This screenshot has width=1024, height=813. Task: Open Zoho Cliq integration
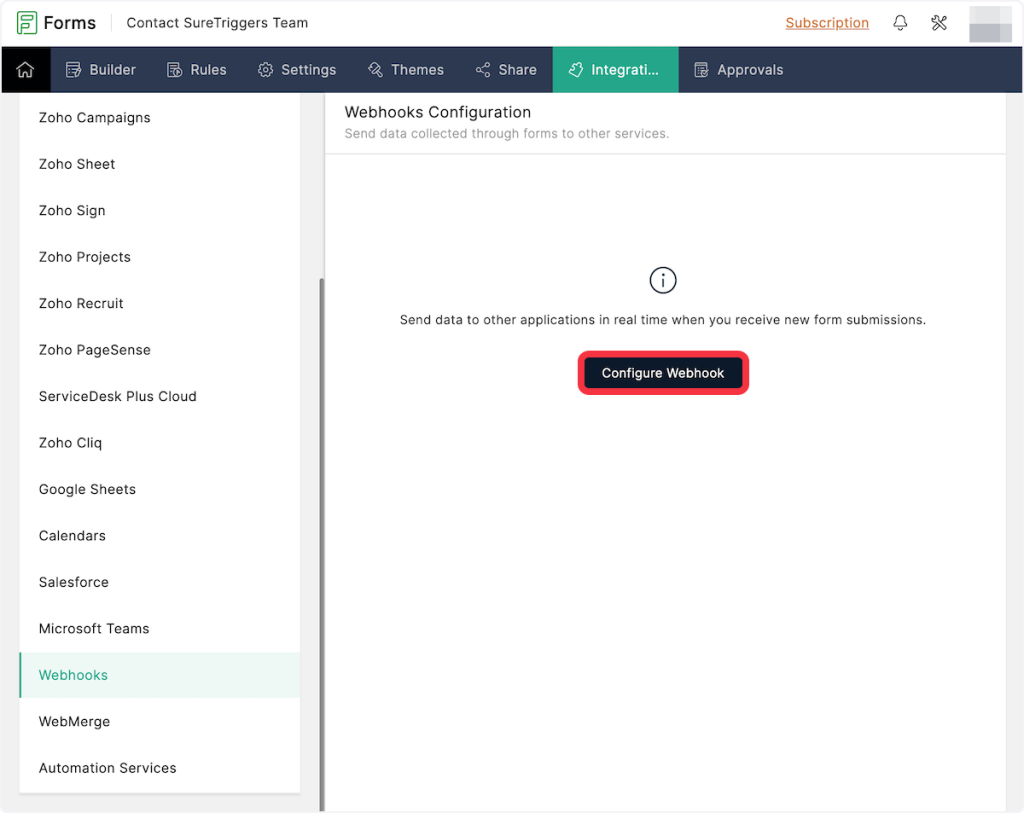[x=70, y=443]
